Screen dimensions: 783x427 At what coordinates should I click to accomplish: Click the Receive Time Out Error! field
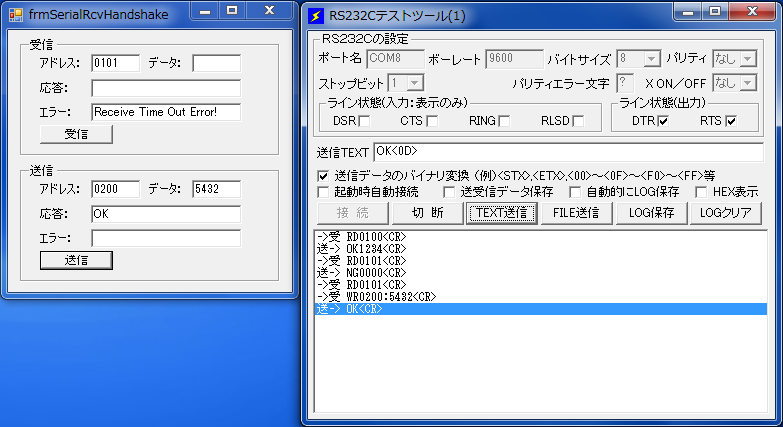166,112
